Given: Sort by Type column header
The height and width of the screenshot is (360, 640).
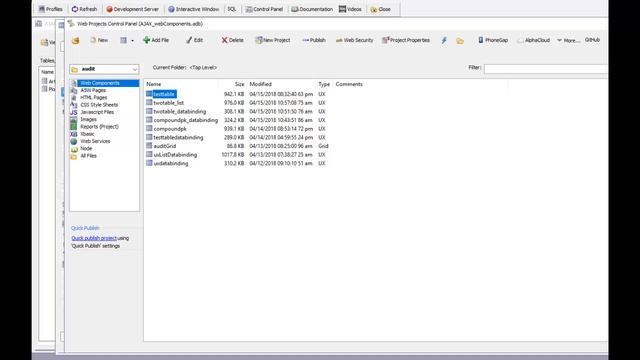Looking at the screenshot, I should (x=324, y=84).
